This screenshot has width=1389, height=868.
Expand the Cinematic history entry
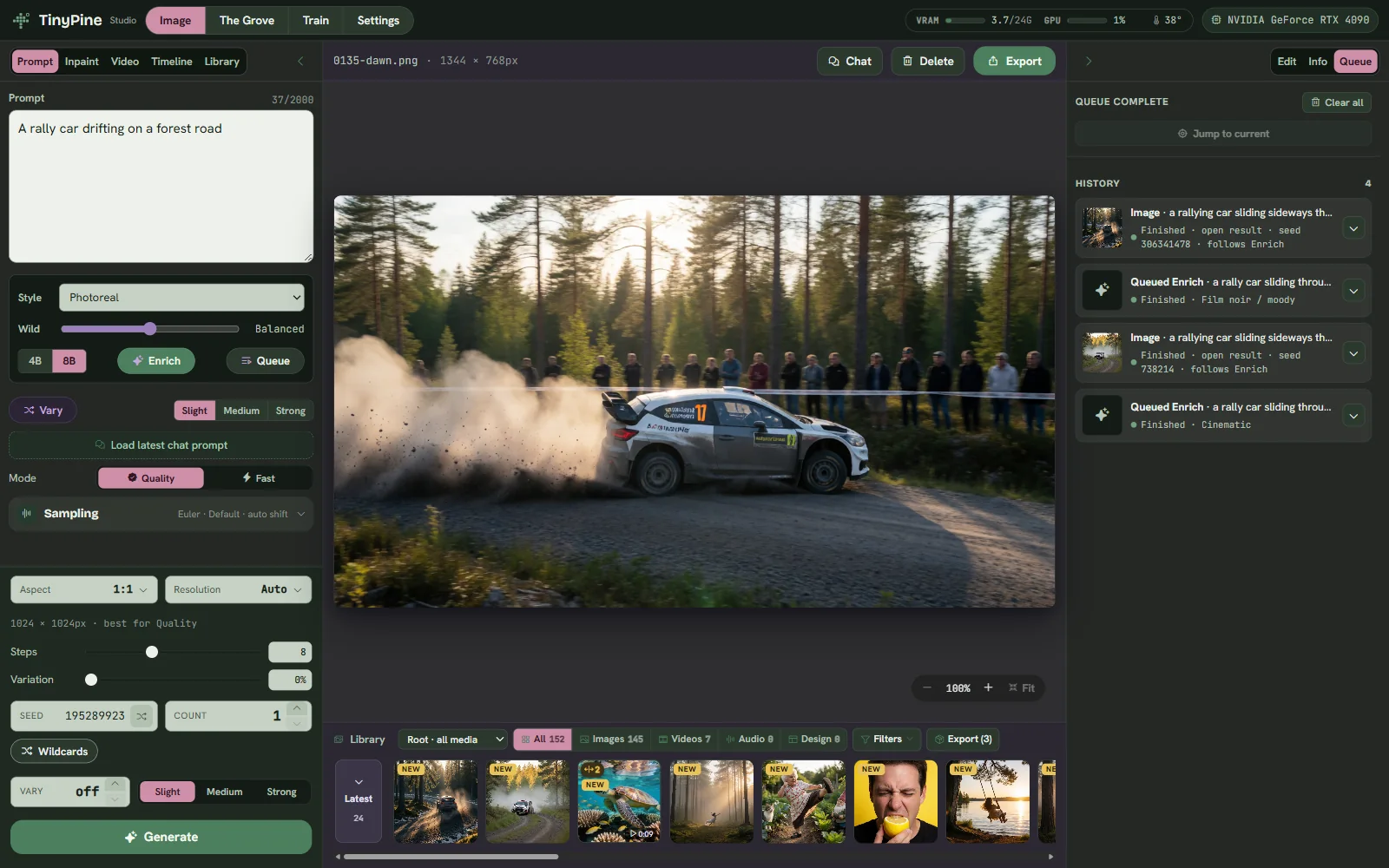(1353, 416)
